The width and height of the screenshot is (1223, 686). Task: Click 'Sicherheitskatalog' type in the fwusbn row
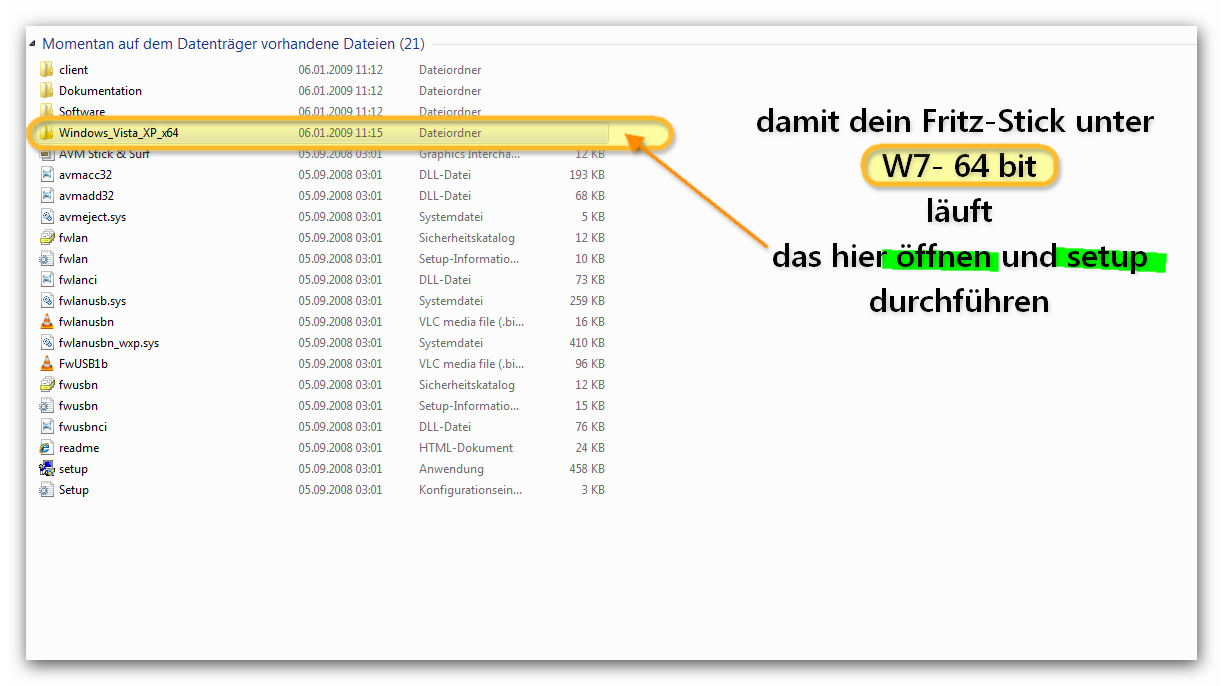[x=467, y=385]
